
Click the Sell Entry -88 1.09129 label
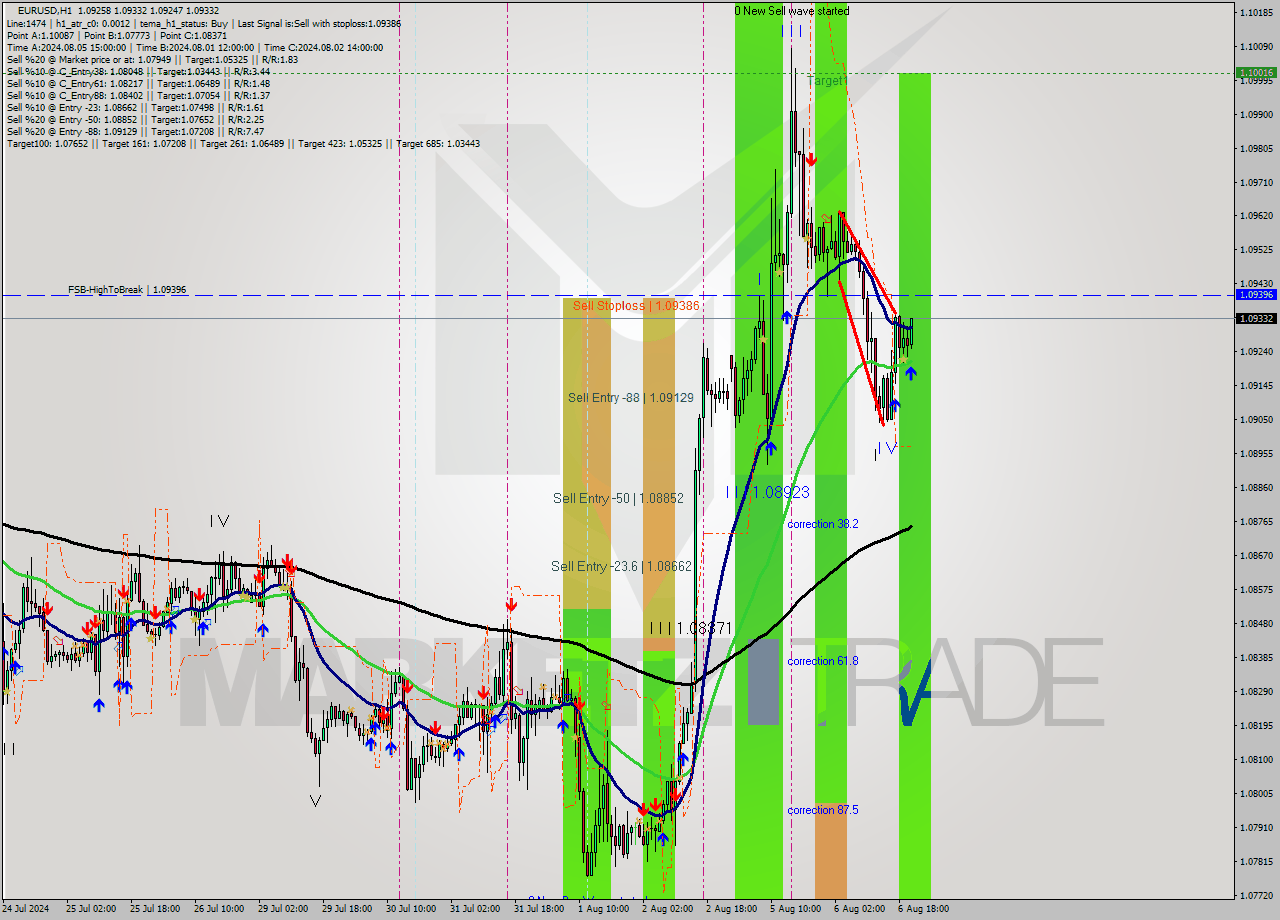pyautogui.click(x=631, y=397)
